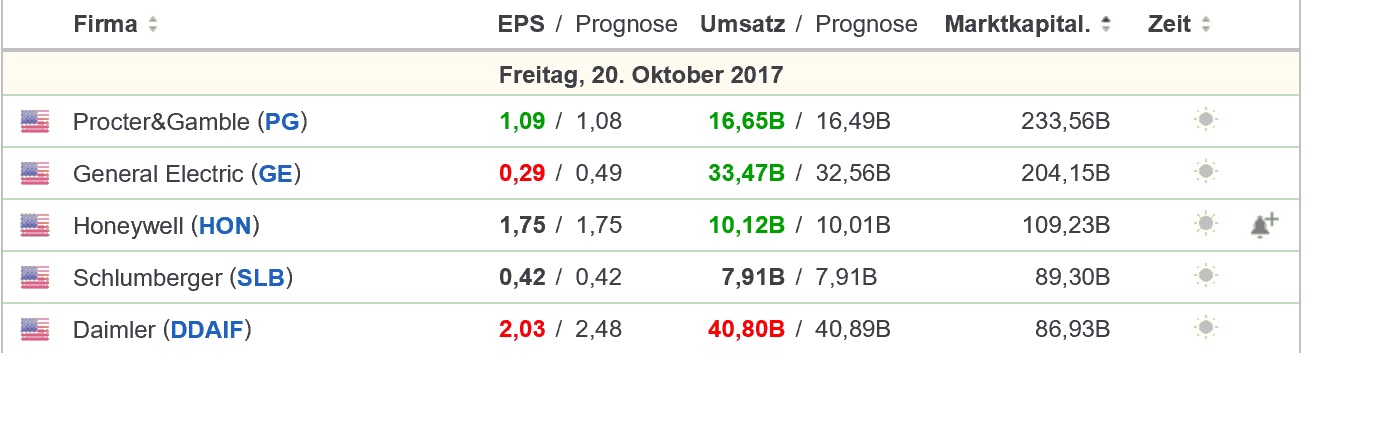Image resolution: width=1394 pixels, height=433 pixels.
Task: Open the HON ticker link
Action: point(225,226)
